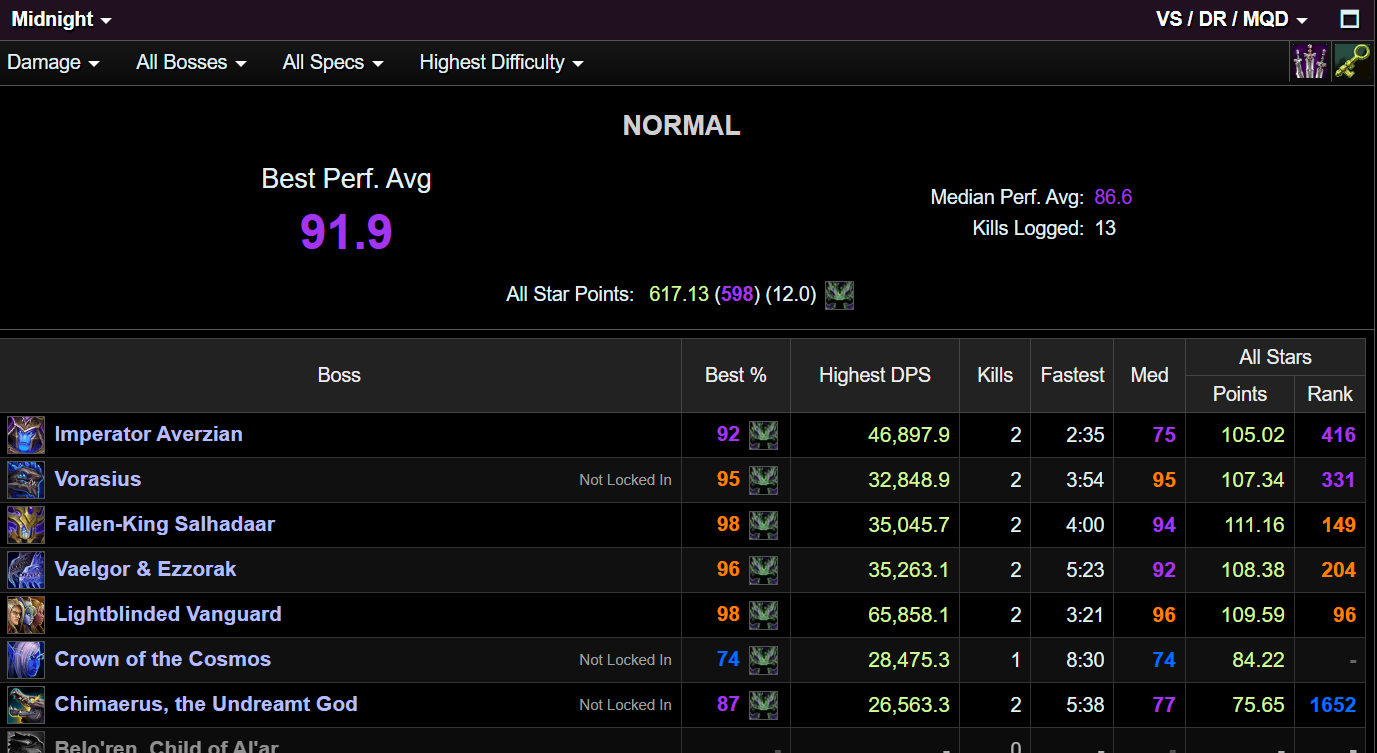Open the All Specs filter menu
This screenshot has height=753, width=1377.
[x=333, y=62]
